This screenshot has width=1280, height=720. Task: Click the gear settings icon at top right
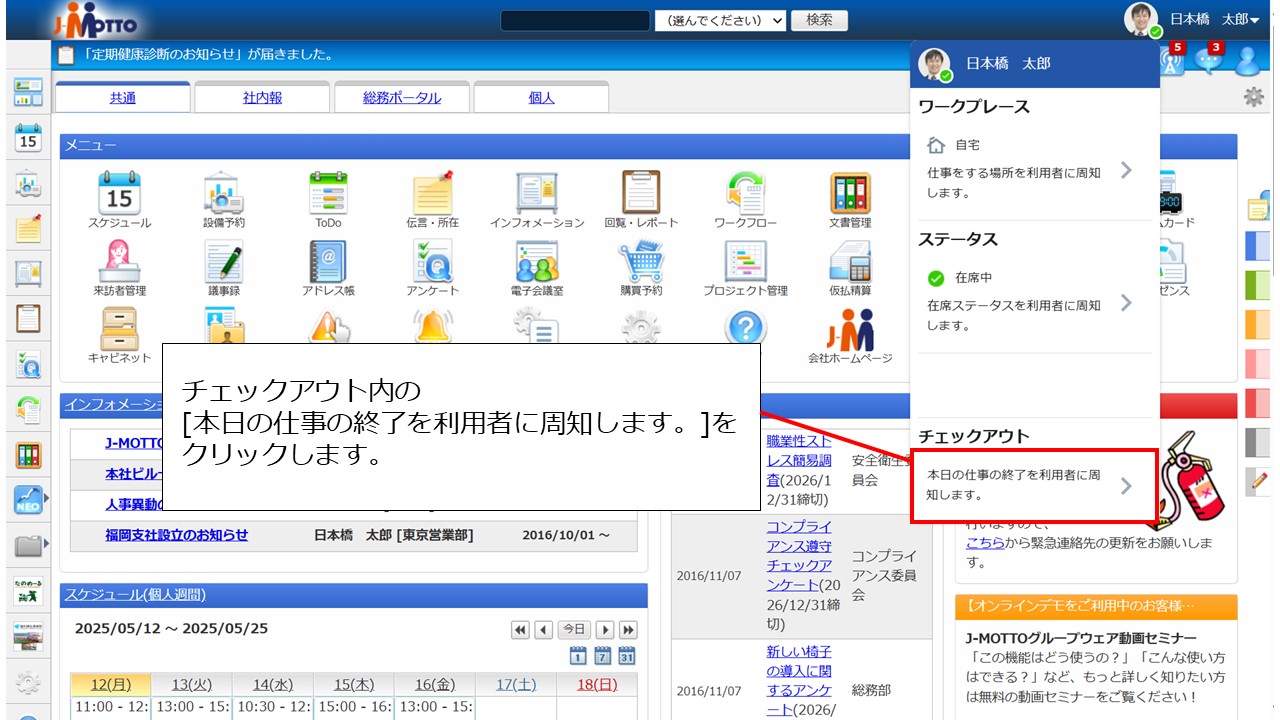(x=1252, y=97)
